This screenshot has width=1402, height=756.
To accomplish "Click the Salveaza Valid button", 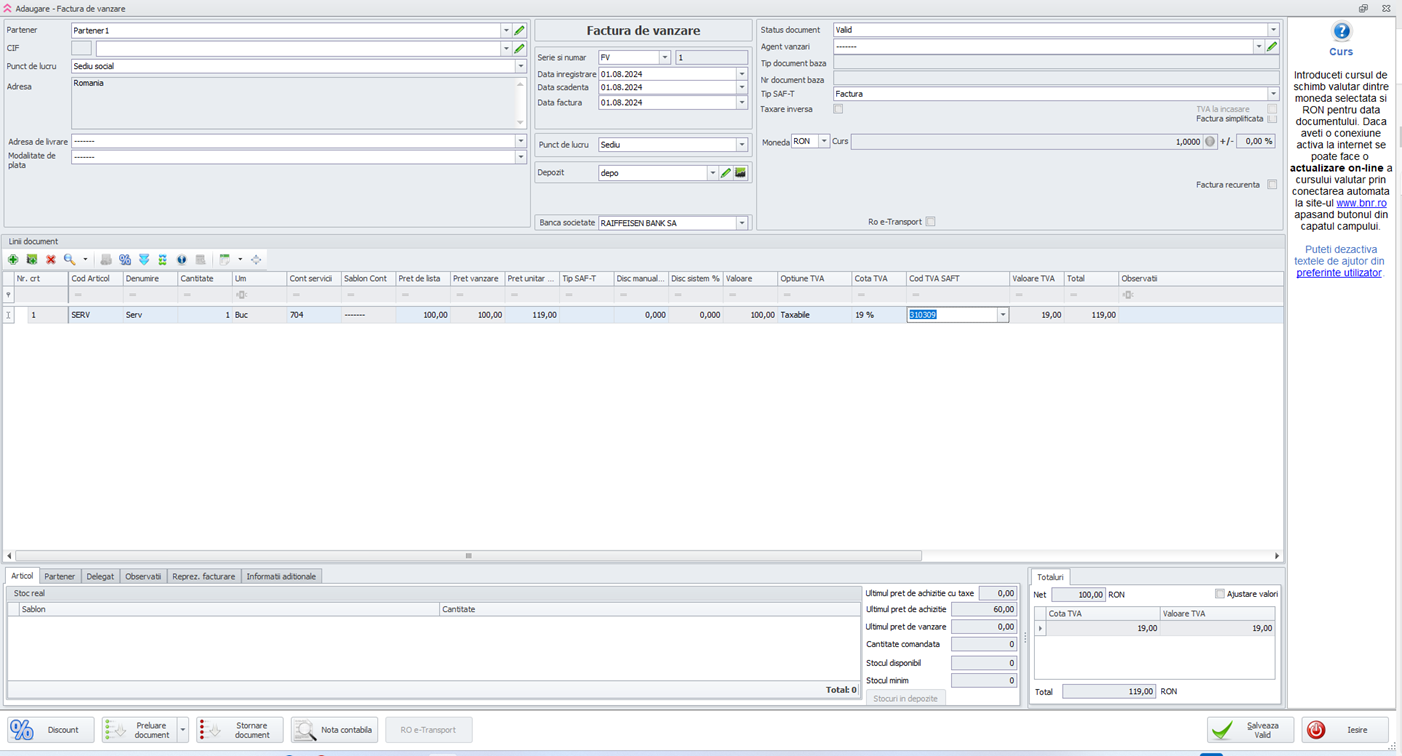I will pyautogui.click(x=1250, y=730).
